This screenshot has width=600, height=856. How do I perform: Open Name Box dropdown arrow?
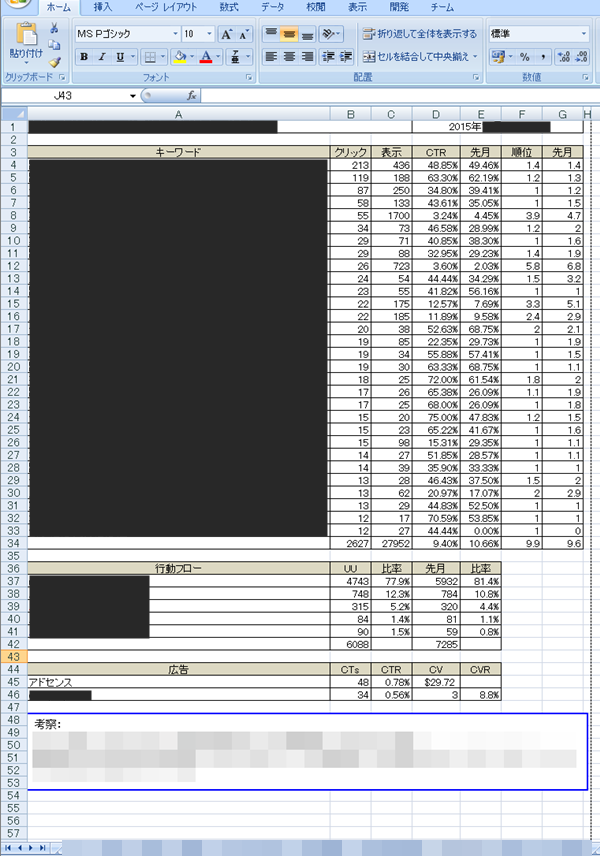pyautogui.click(x=133, y=96)
